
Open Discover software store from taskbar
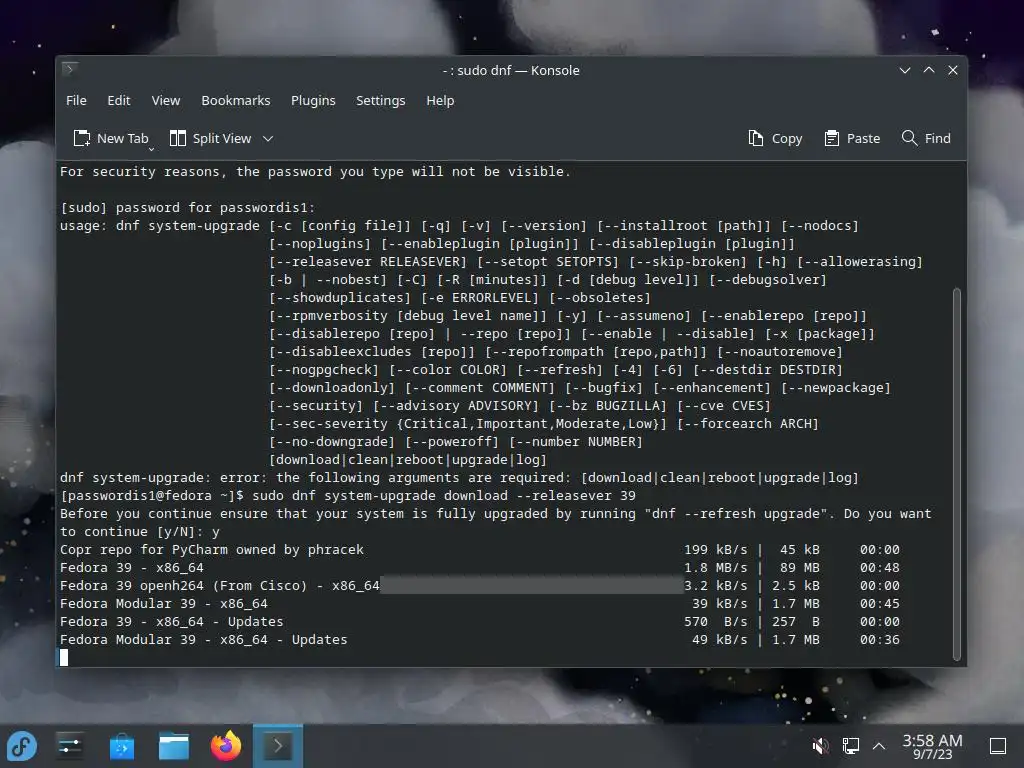[122, 746]
